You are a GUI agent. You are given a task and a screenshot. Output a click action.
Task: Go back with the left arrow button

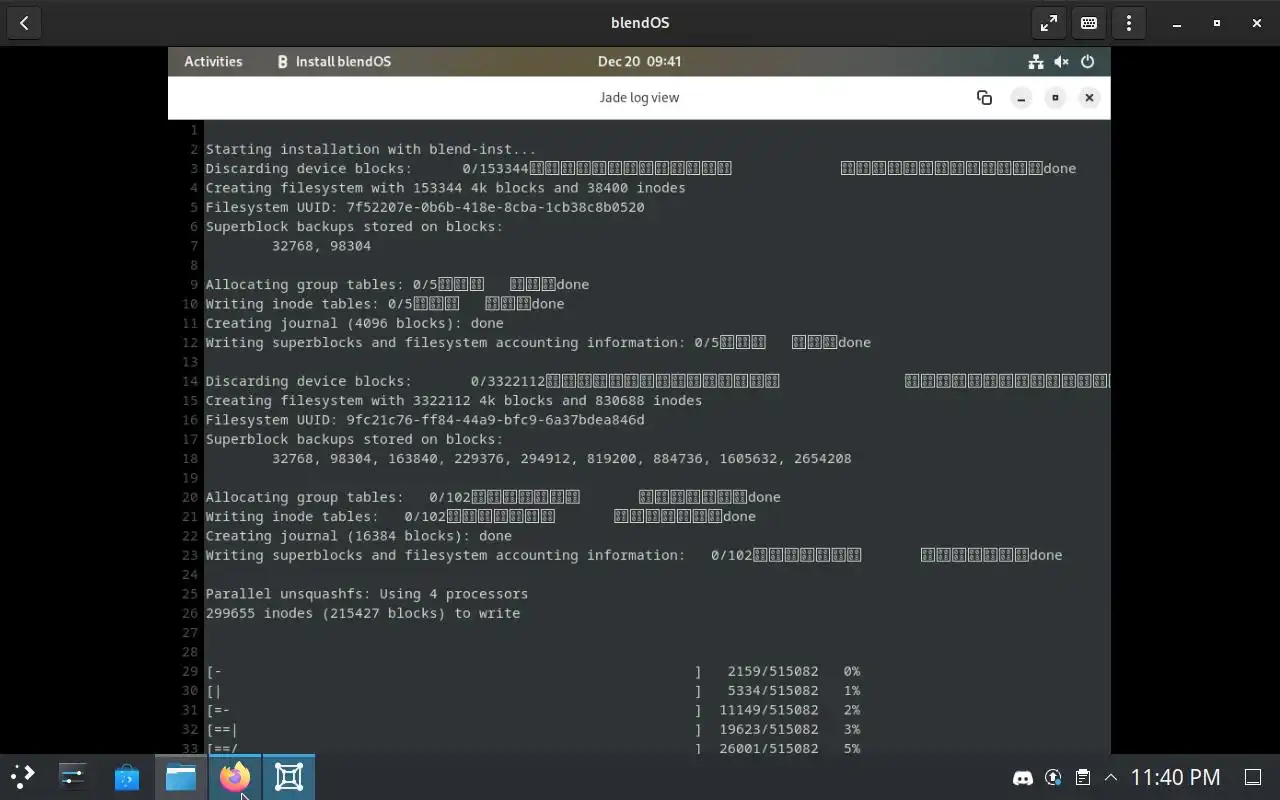pyautogui.click(x=24, y=23)
